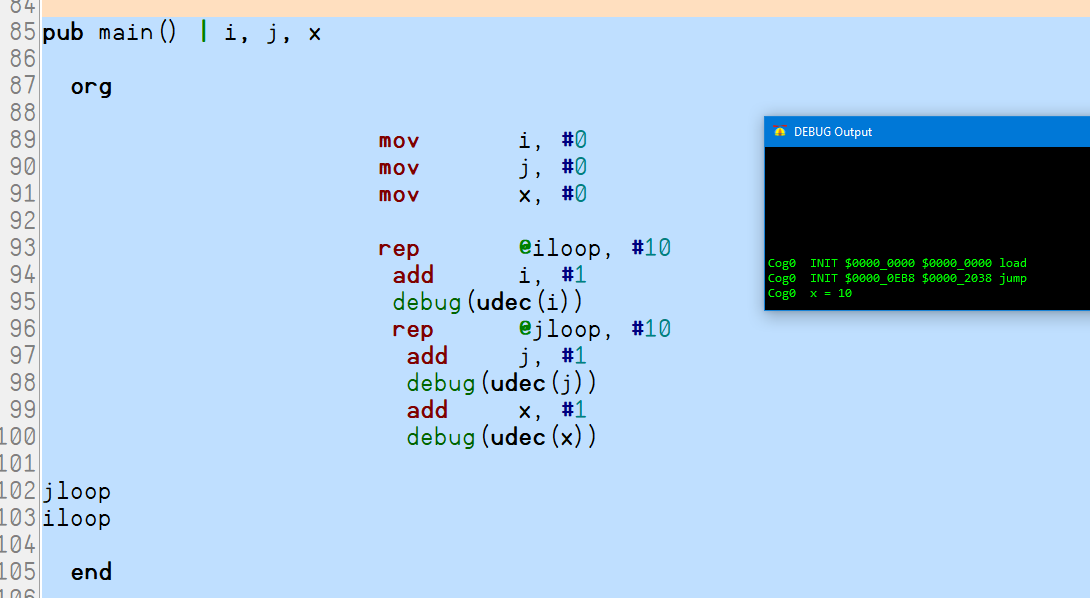Click the 'add x, #1' instruction
The width and height of the screenshot is (1090, 598).
(496, 410)
